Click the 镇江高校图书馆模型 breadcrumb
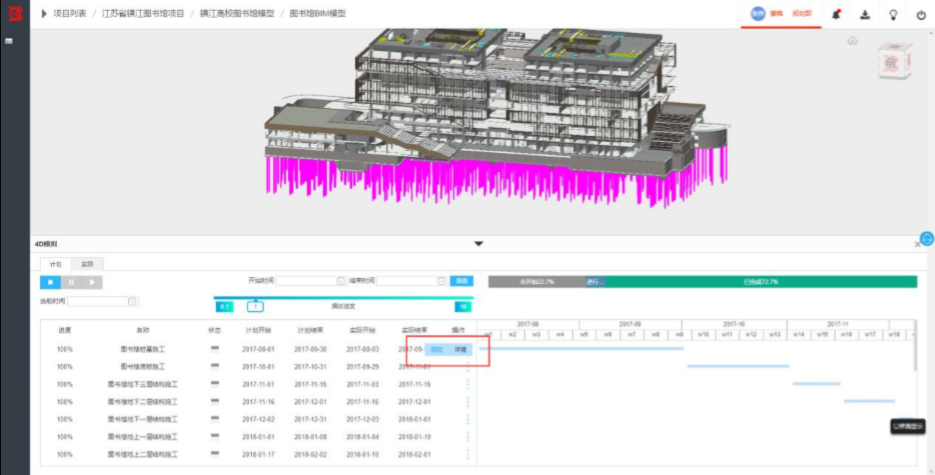This screenshot has height=475, width=935. point(237,14)
